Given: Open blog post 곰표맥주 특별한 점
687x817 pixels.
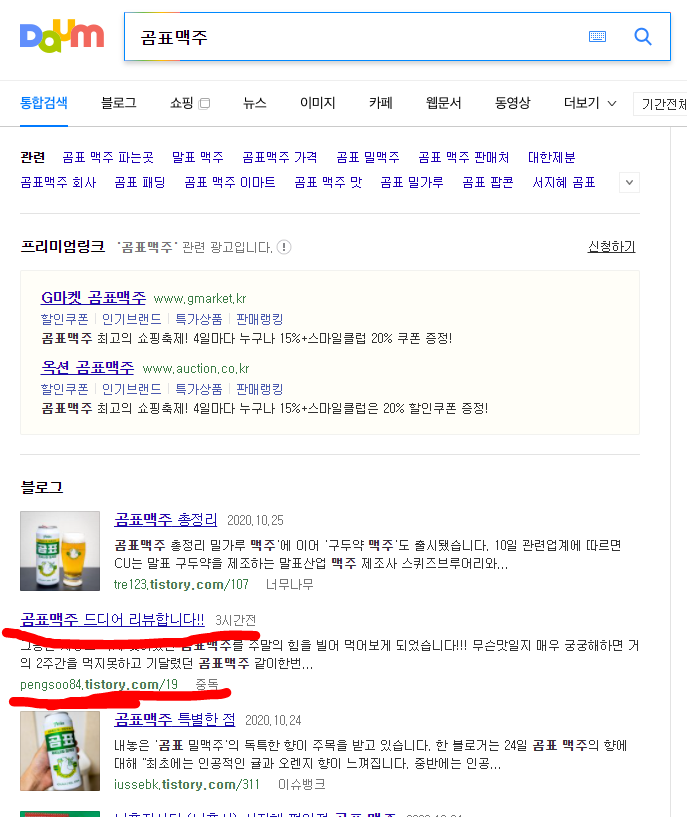Looking at the screenshot, I should click(x=174, y=720).
